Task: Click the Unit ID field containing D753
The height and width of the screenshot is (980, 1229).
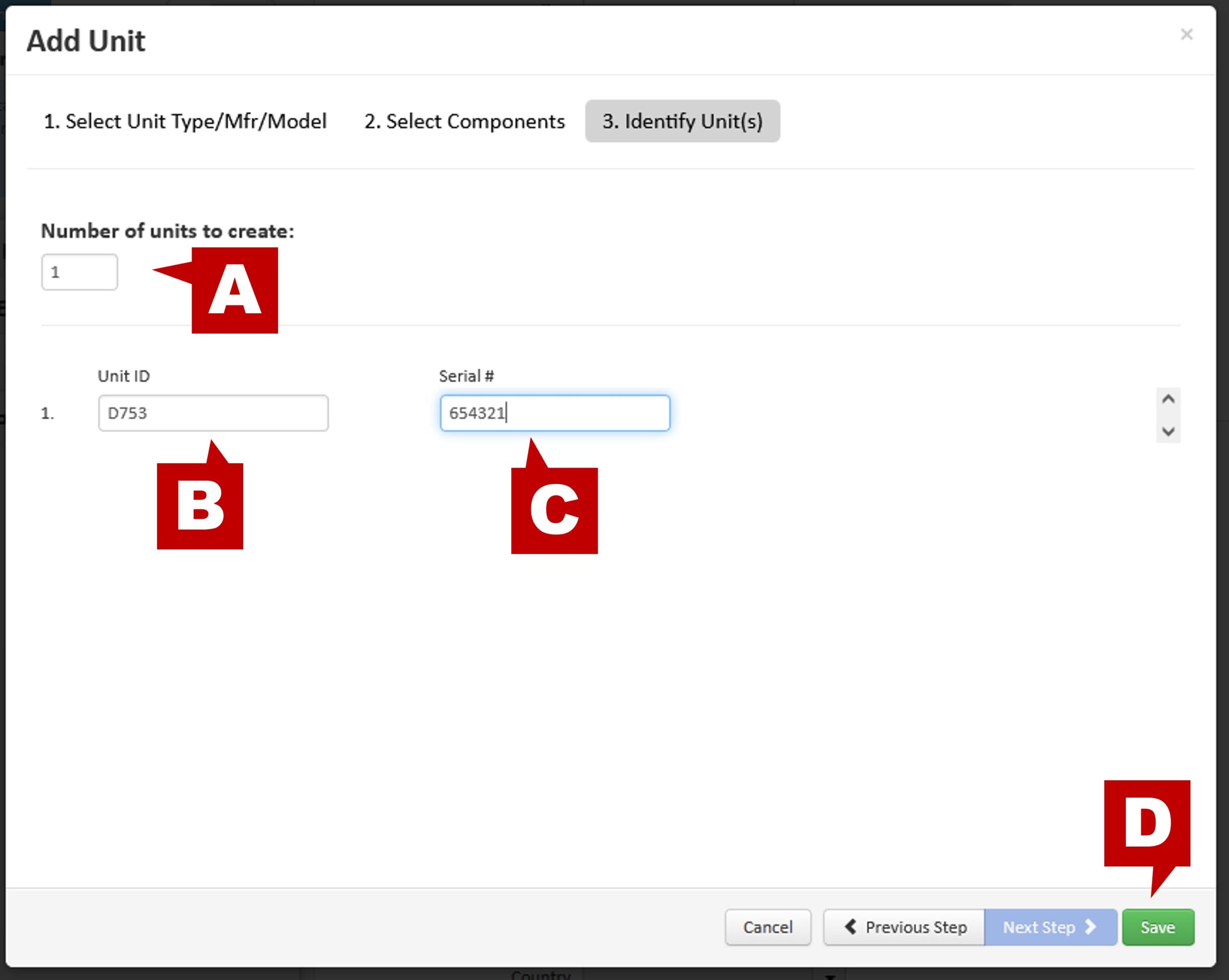Action: 213,413
